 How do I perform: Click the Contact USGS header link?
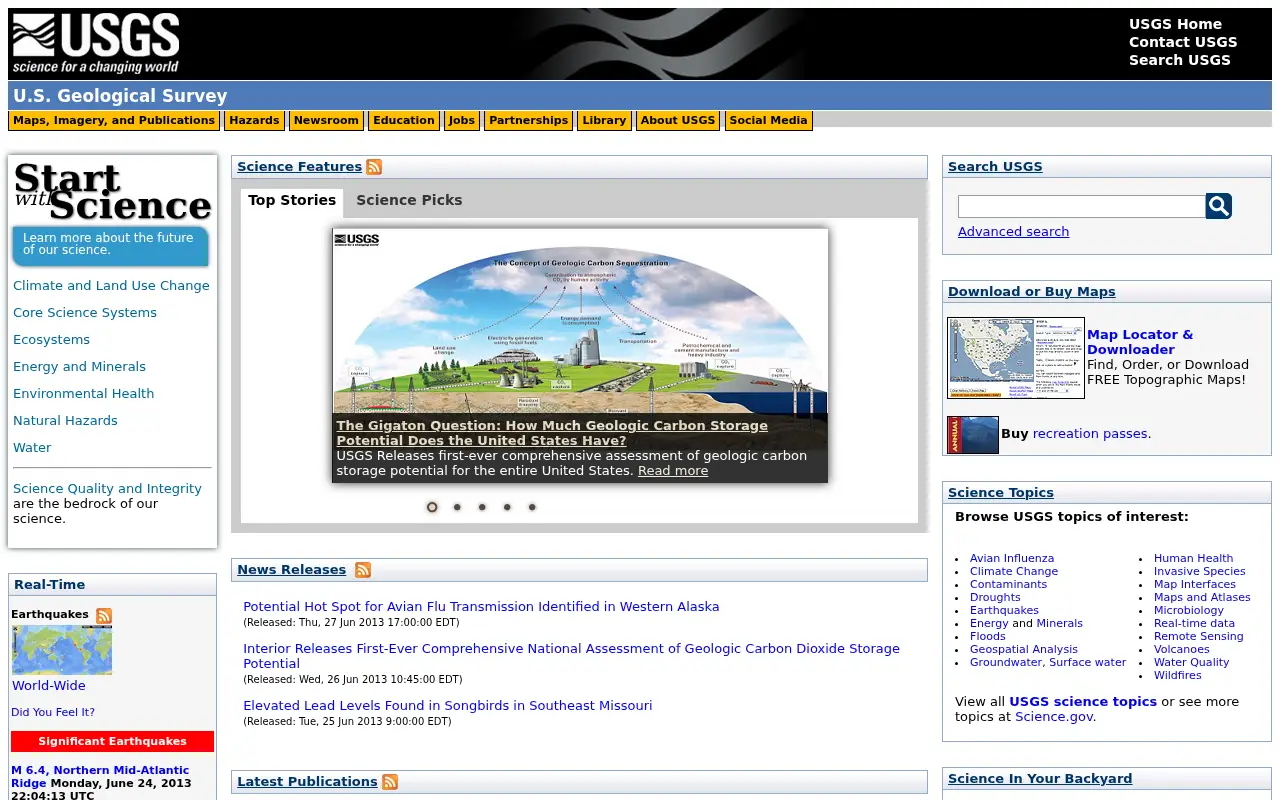[1183, 42]
